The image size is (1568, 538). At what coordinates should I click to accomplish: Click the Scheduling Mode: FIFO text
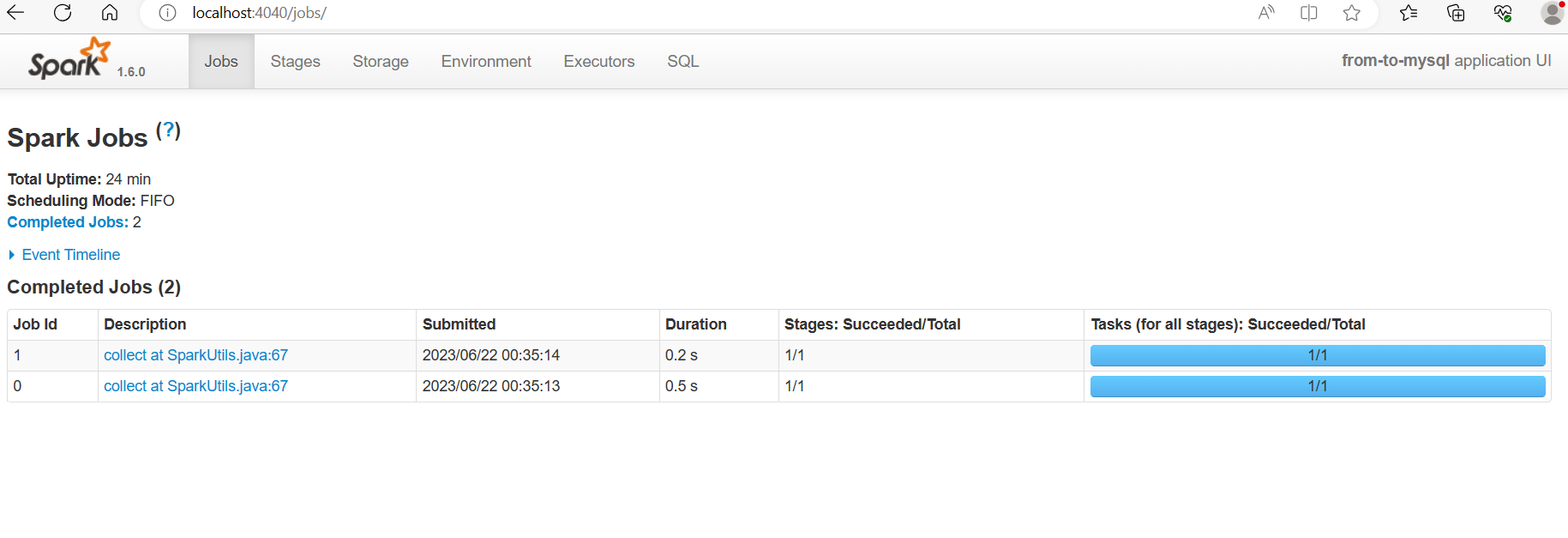91,201
